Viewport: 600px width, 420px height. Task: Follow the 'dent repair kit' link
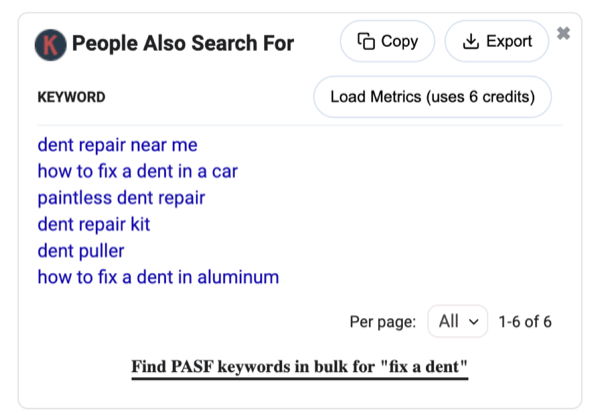coord(94,225)
